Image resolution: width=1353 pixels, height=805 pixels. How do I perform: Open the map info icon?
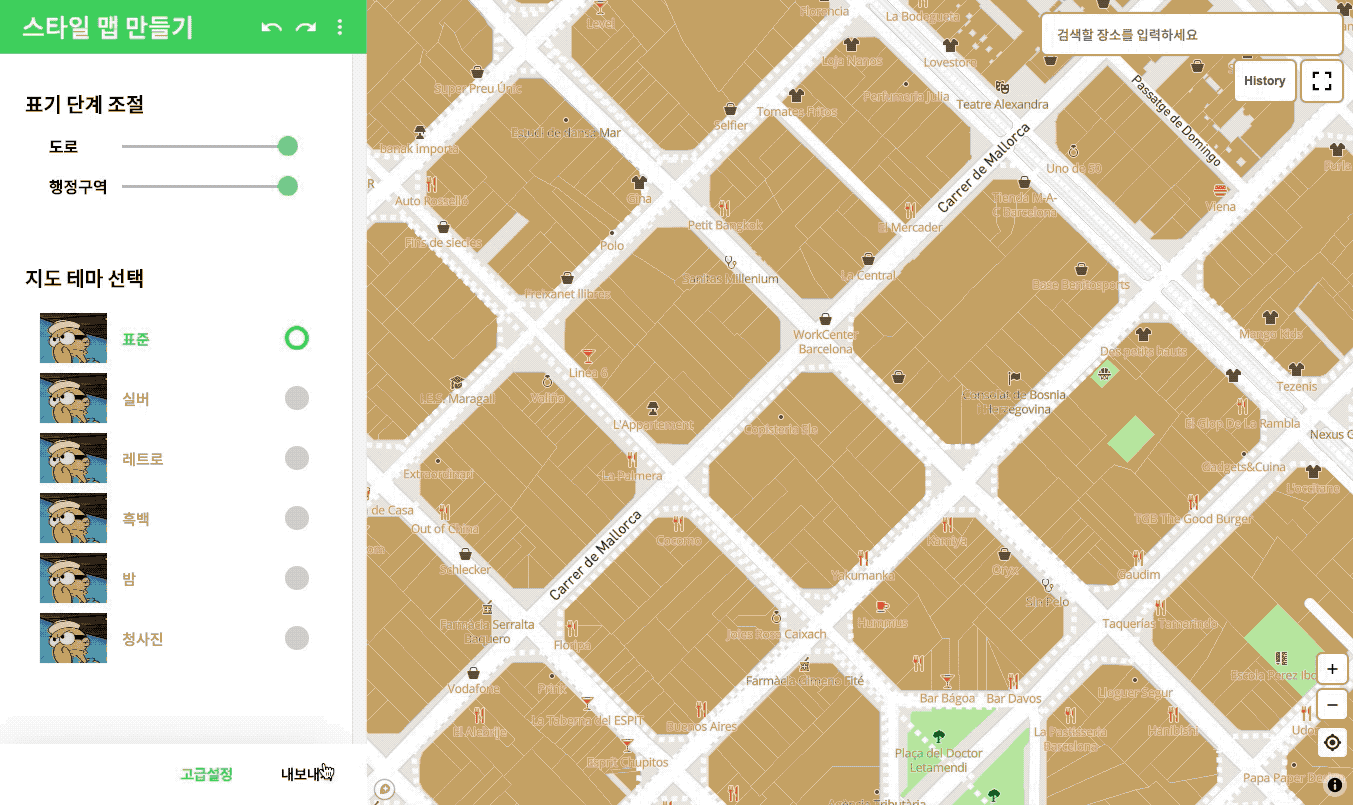[1335, 785]
